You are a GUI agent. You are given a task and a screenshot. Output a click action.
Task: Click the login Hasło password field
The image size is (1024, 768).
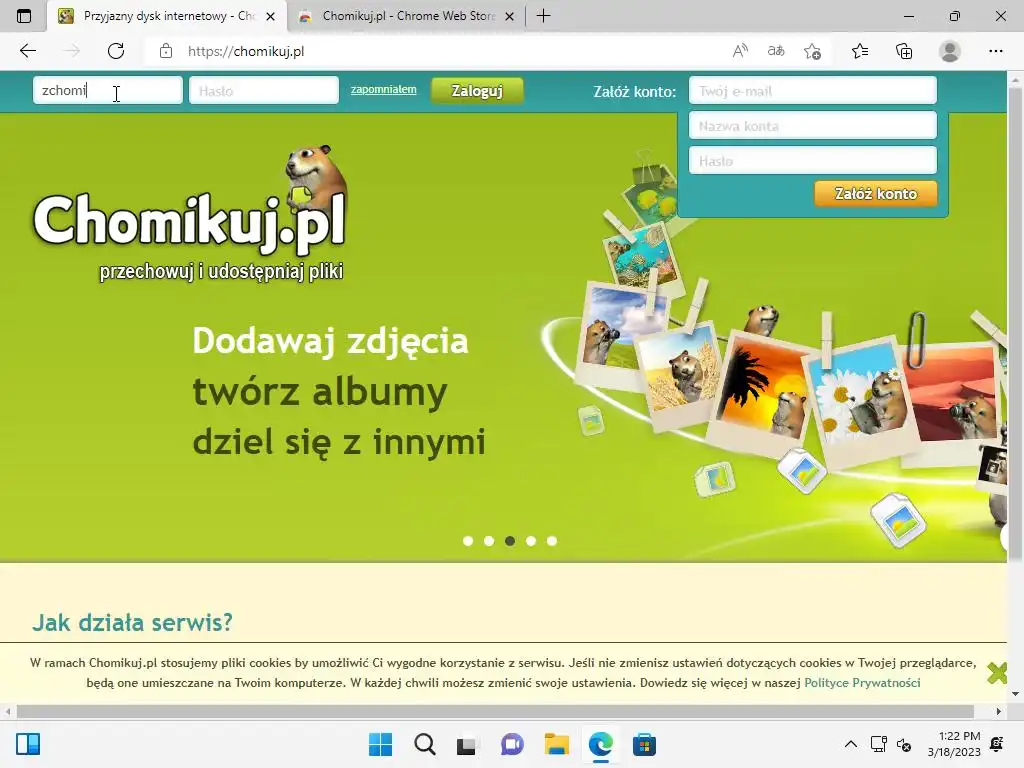[264, 90]
